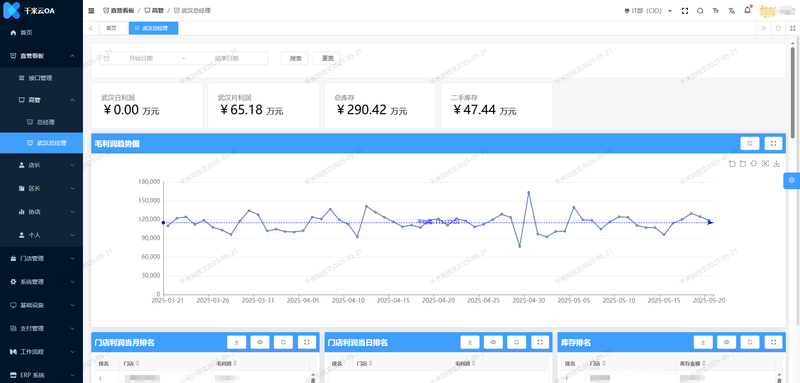This screenshot has height=383, width=800.
Task: Reset area zoom in the chart toolbox
Action: 742,164
